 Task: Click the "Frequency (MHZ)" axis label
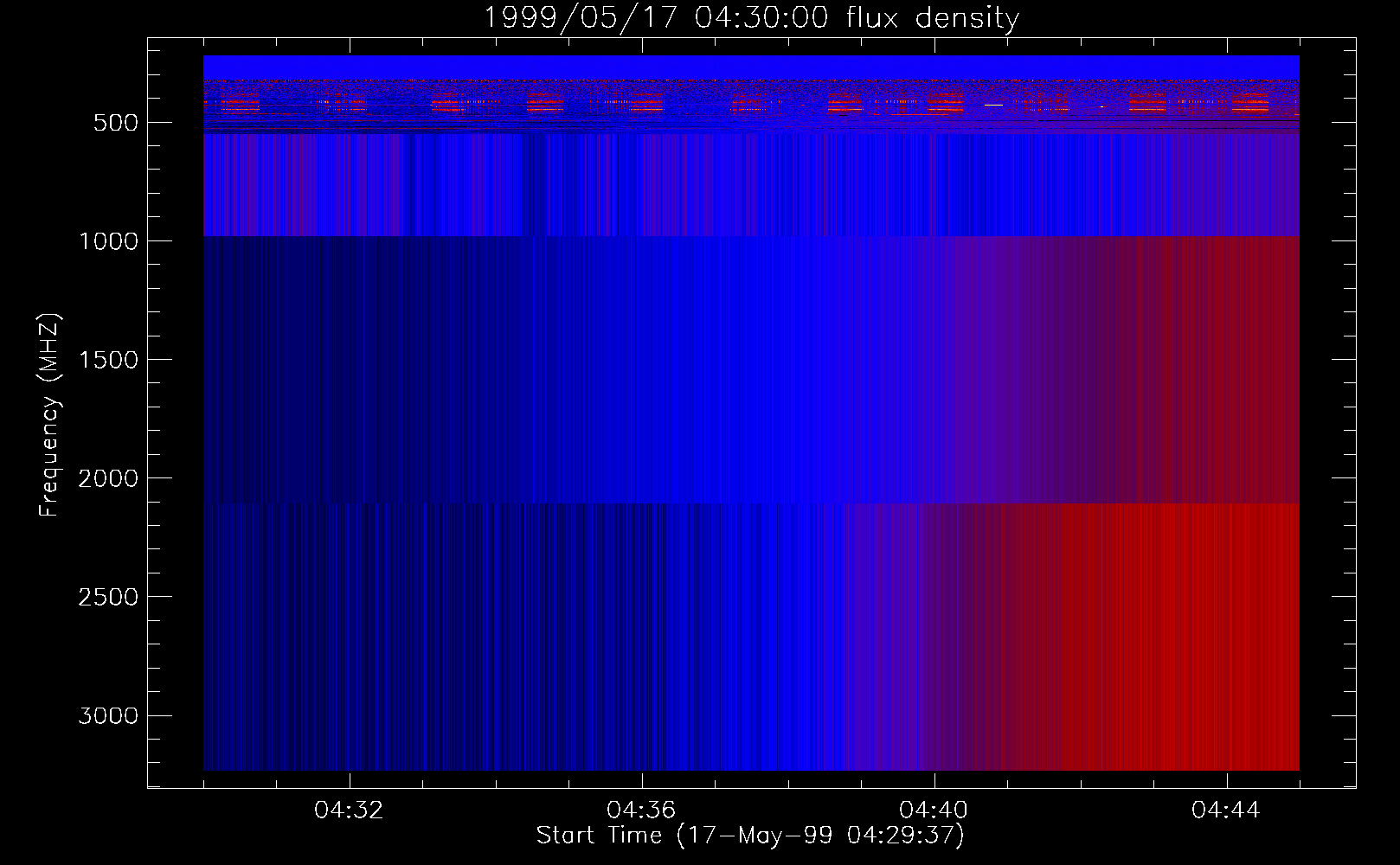pyautogui.click(x=50, y=415)
